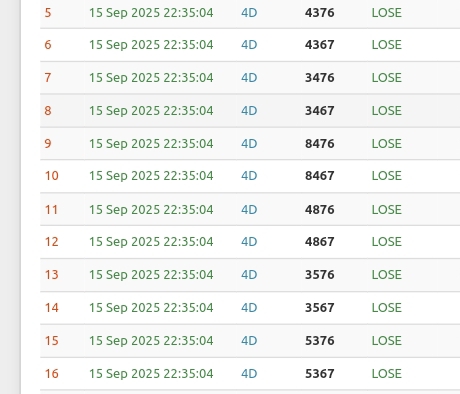Open the 4D link in row 6

coord(249,45)
